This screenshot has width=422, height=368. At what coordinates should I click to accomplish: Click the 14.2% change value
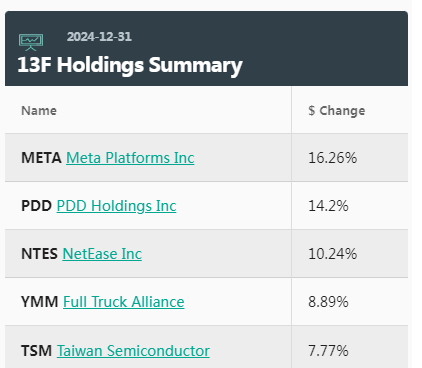tap(328, 206)
